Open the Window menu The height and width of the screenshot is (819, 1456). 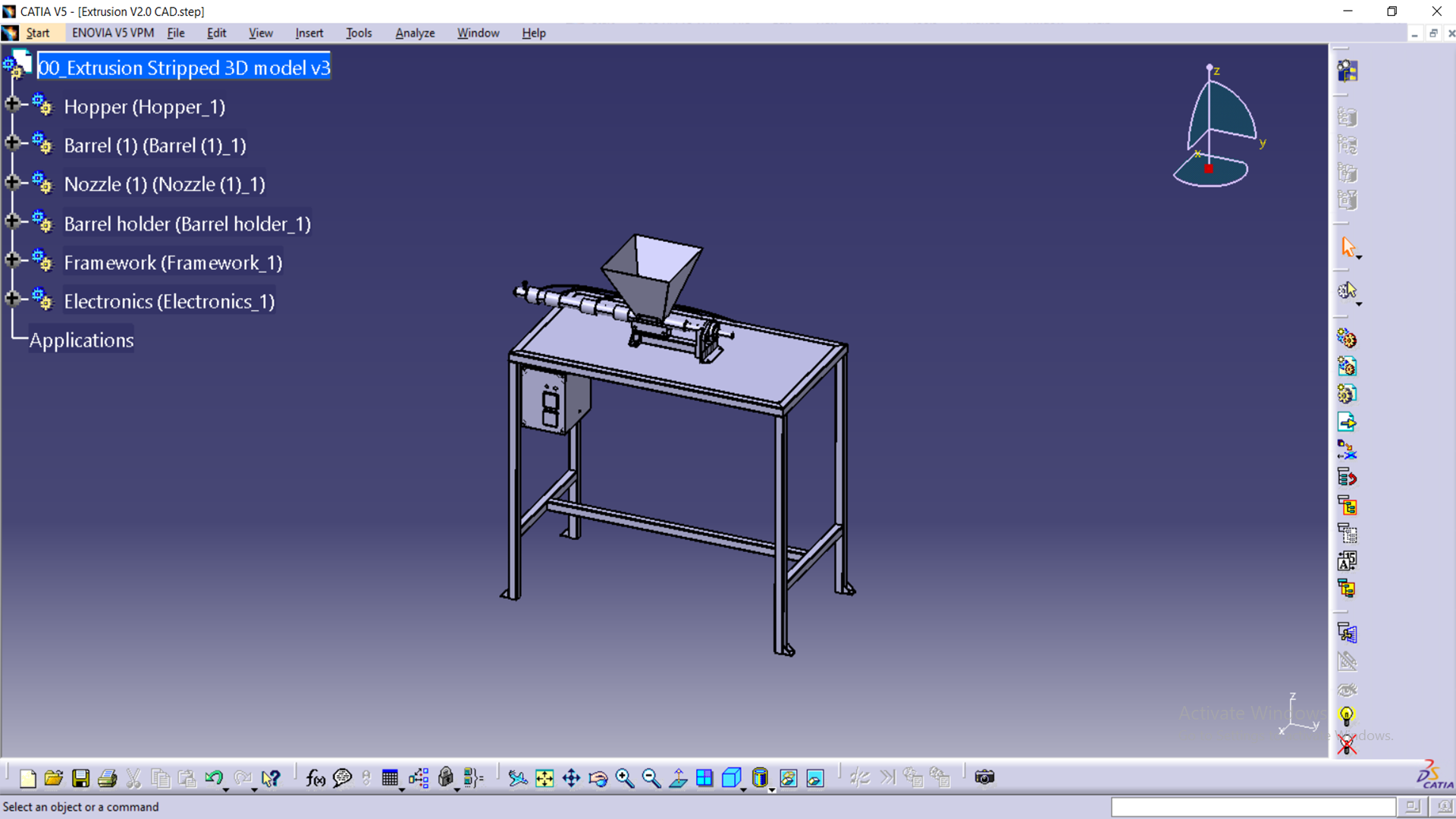(x=478, y=33)
